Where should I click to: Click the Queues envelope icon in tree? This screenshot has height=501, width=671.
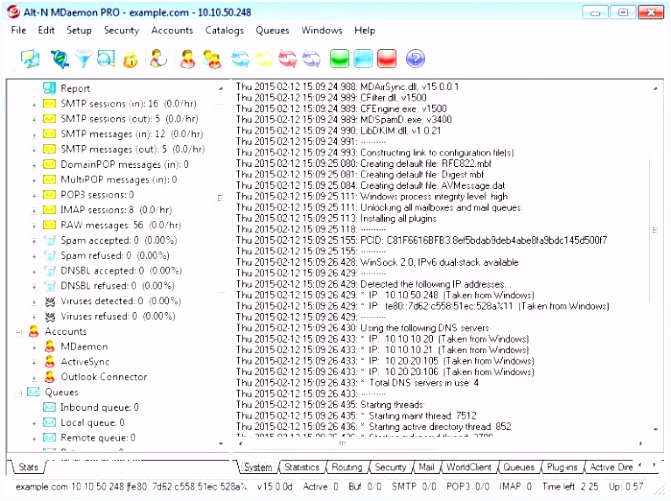point(33,392)
